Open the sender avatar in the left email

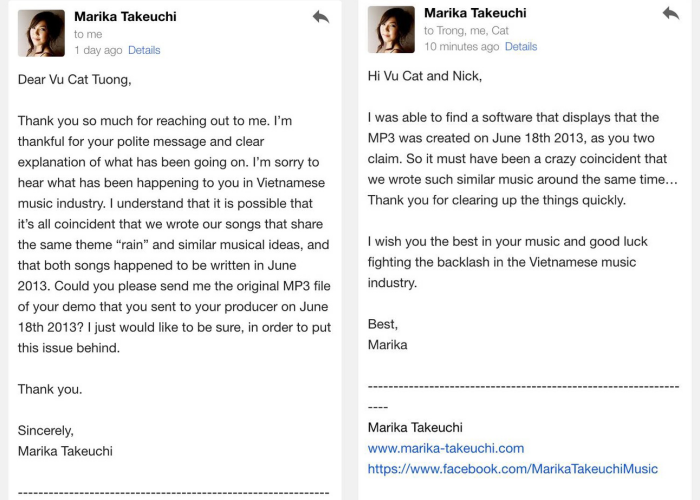click(42, 32)
